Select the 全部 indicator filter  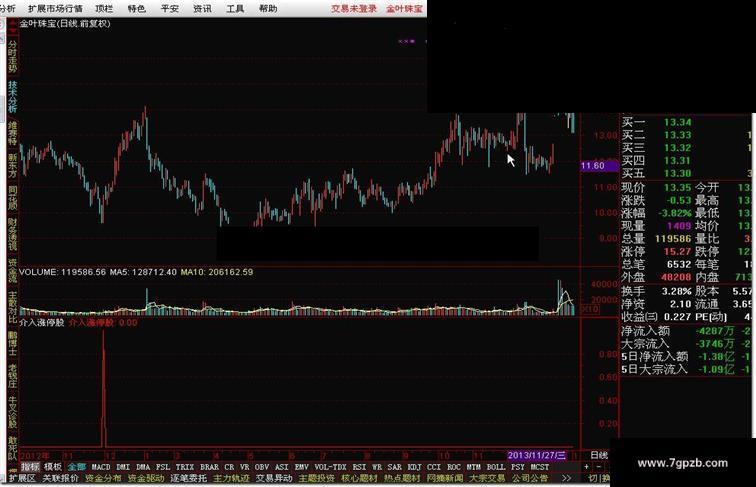[77, 467]
